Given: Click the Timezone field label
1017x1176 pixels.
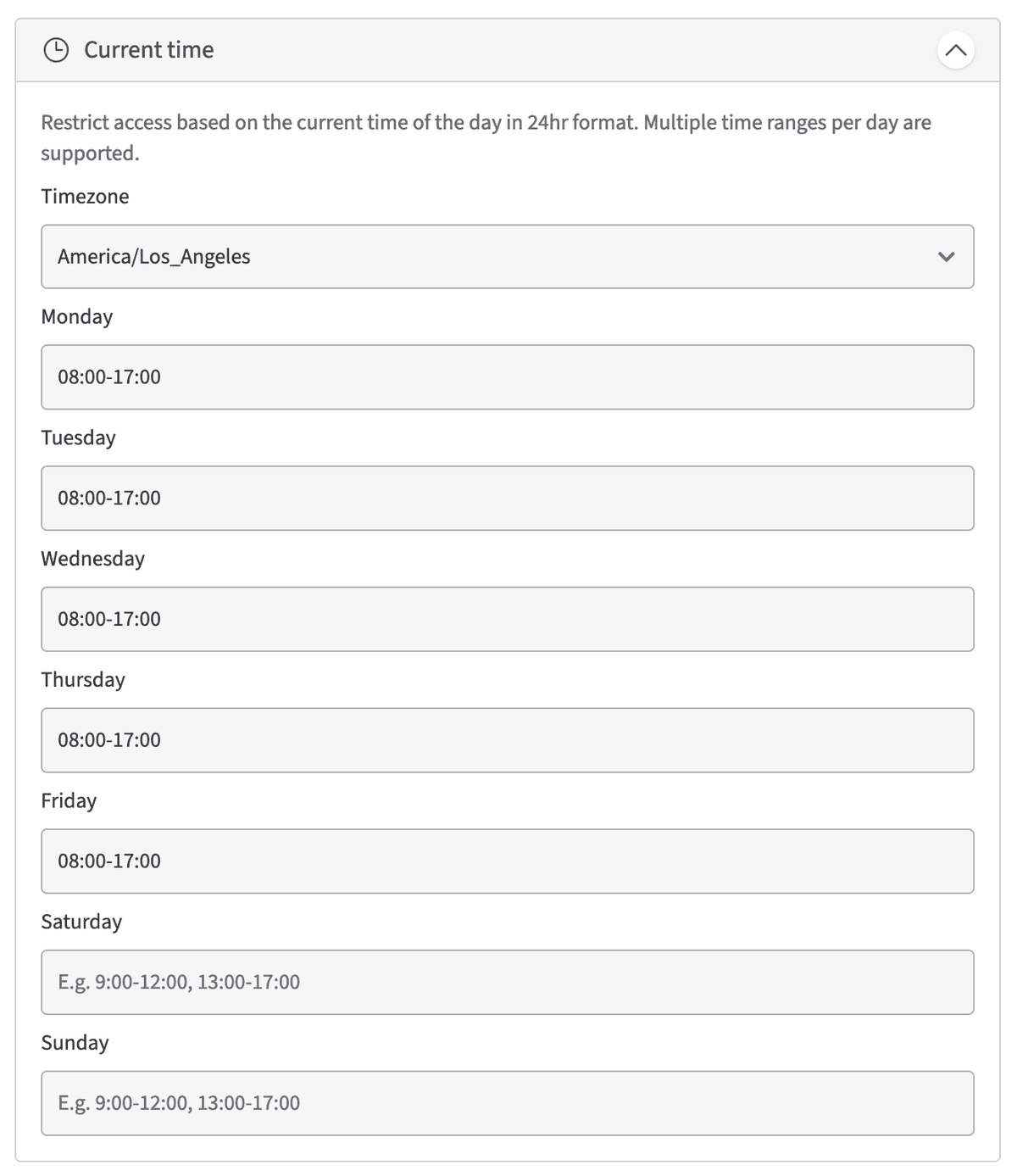Looking at the screenshot, I should pyautogui.click(x=85, y=197).
